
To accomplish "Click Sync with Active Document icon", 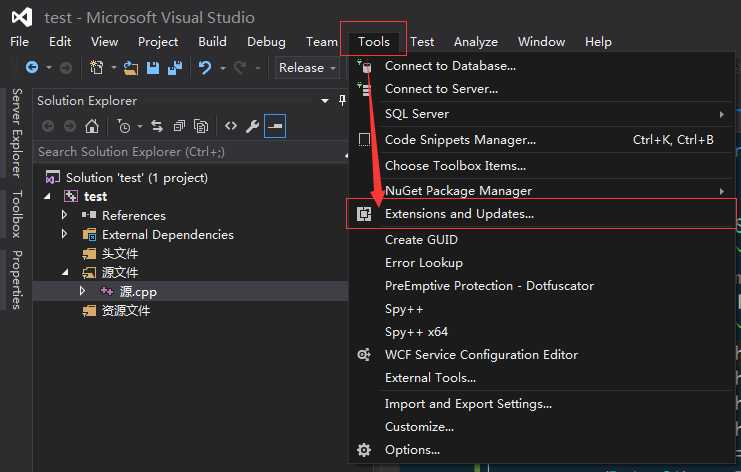I will tap(157, 126).
